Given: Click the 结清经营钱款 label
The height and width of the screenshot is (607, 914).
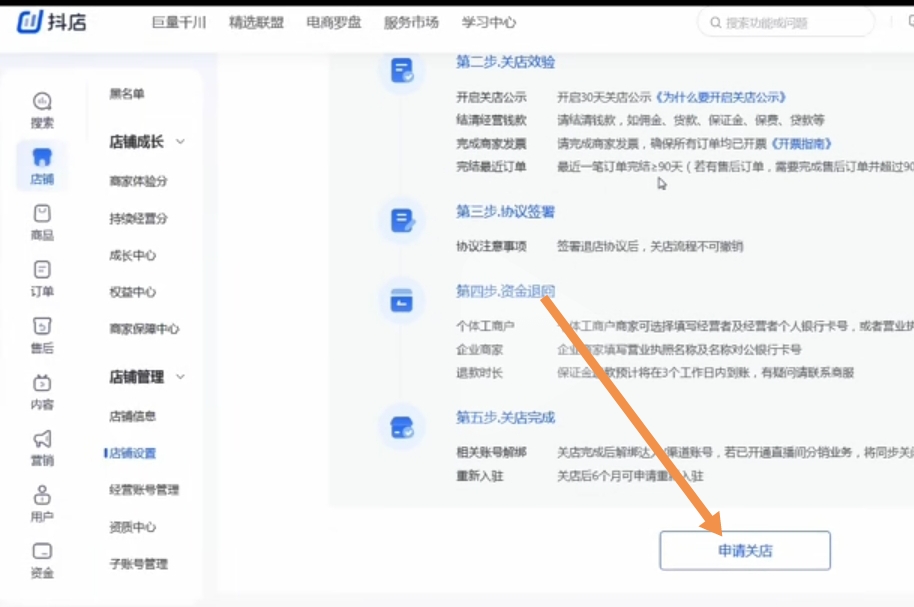Looking at the screenshot, I should tap(491, 120).
